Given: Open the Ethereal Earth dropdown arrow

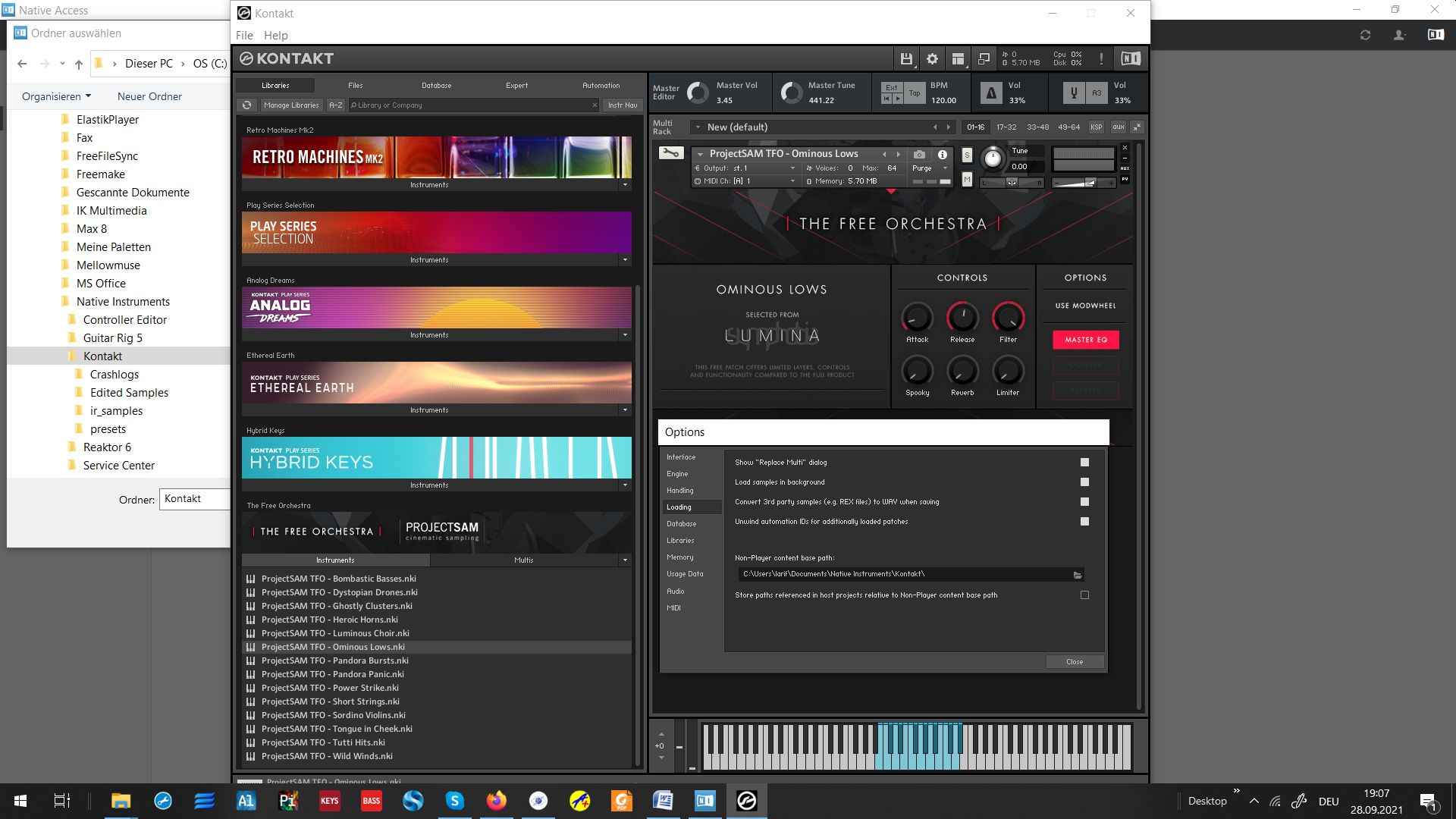Looking at the screenshot, I should (x=625, y=410).
